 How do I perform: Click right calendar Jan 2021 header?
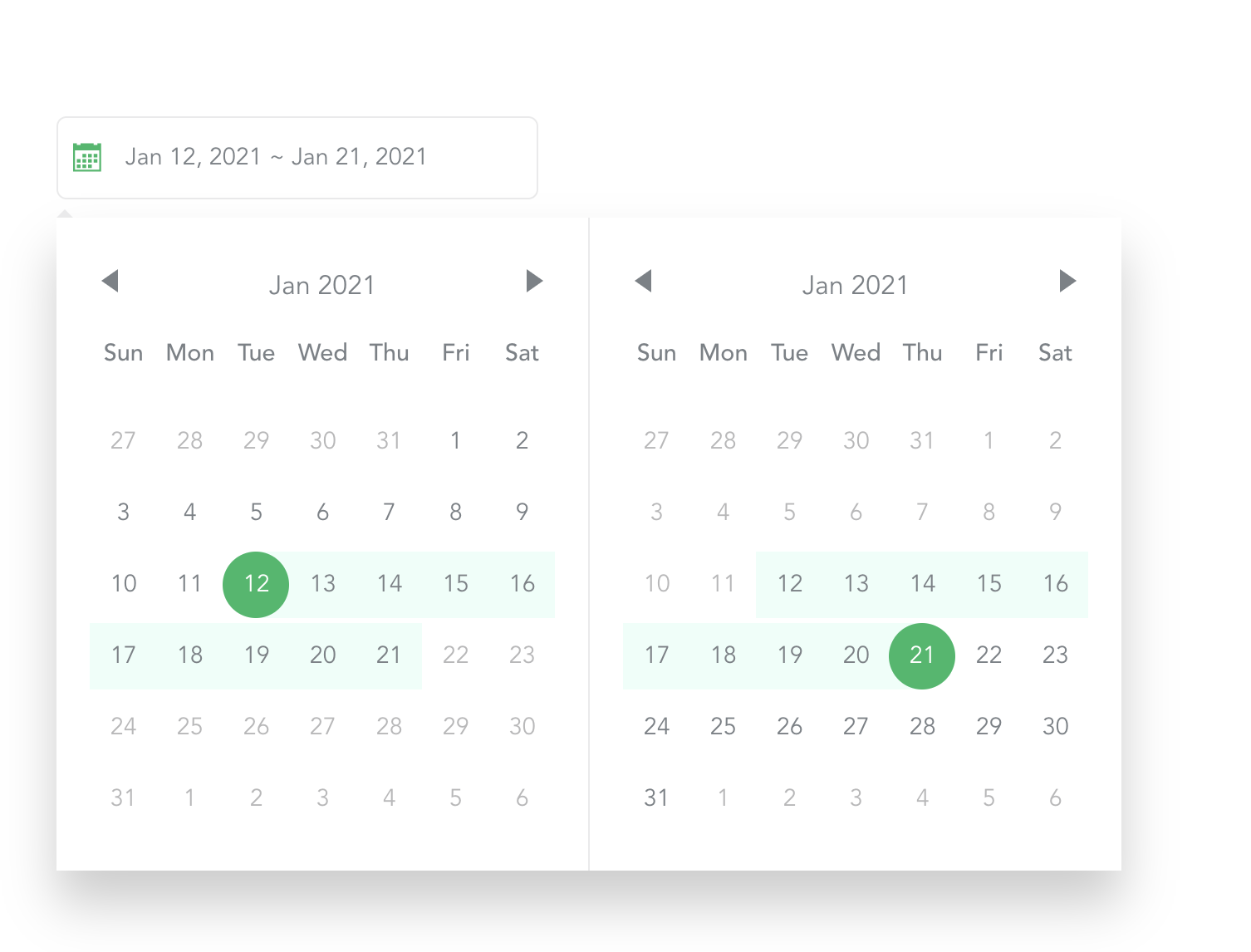point(856,285)
